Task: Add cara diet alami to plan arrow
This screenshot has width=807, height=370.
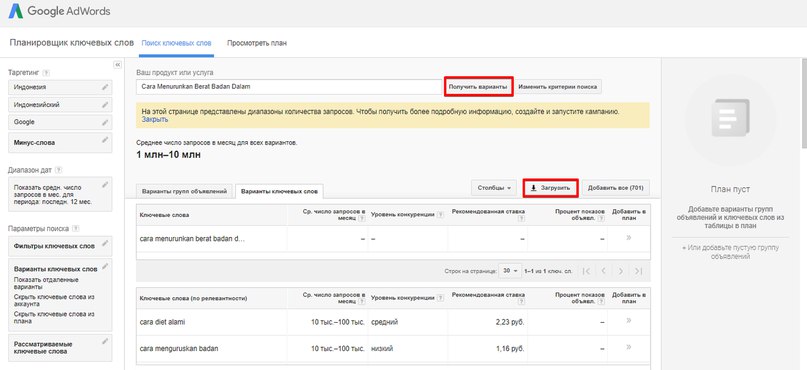Action: (629, 321)
